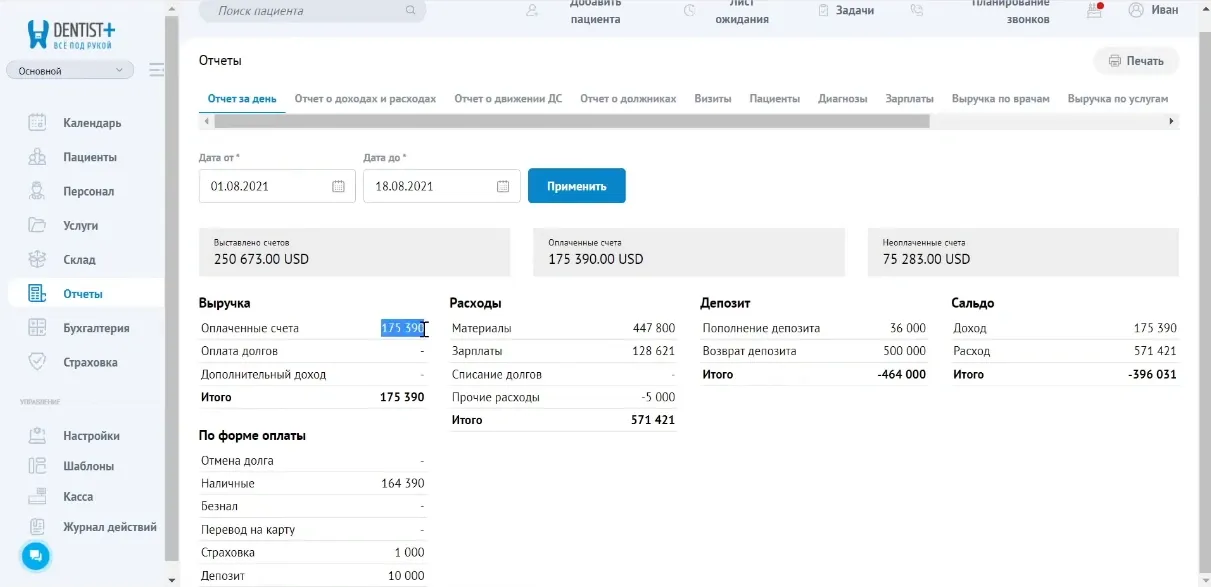Click the Dentist+ logo
This screenshot has height=587, width=1211.
coord(70,36)
